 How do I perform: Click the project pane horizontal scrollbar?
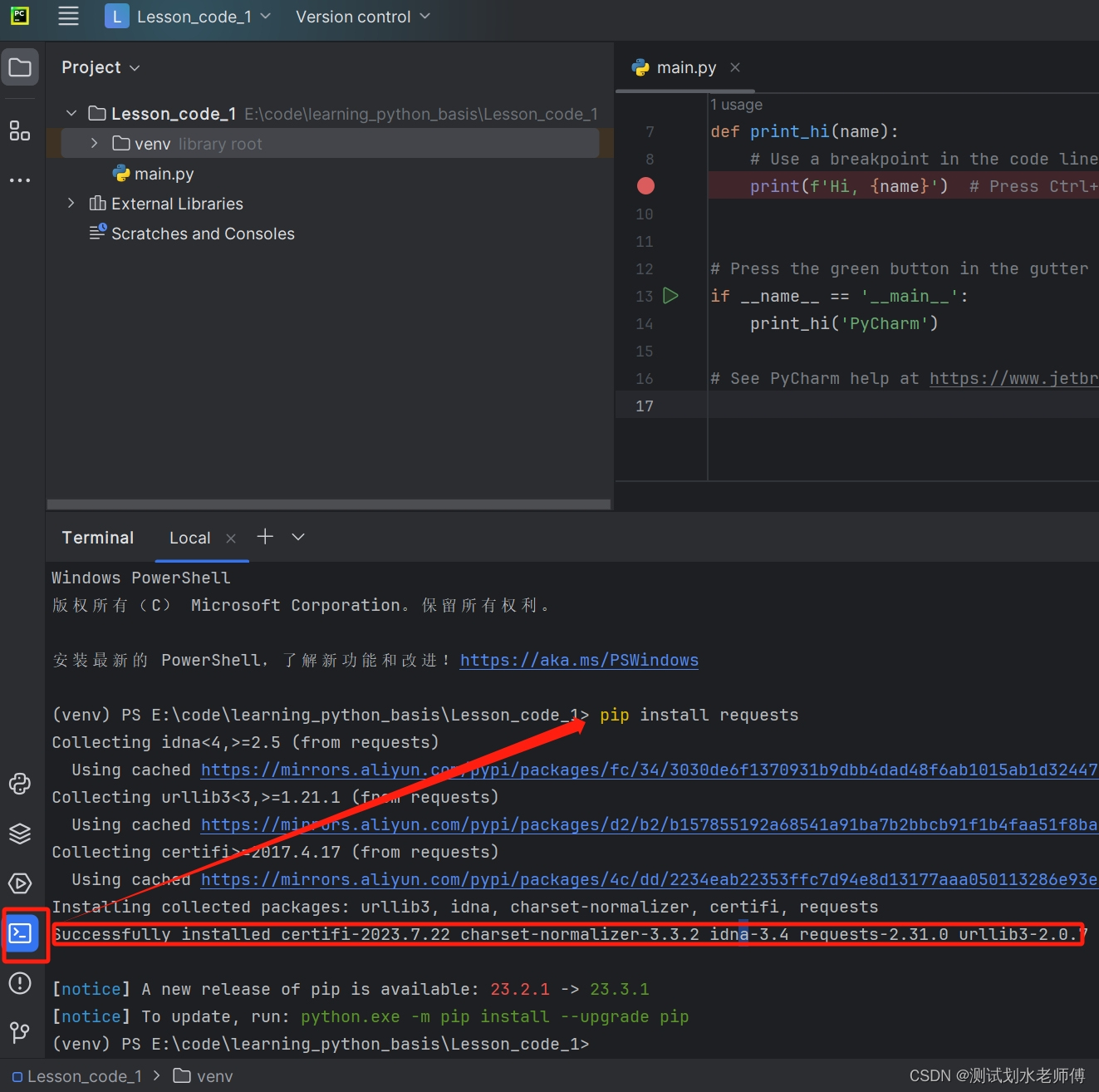[329, 504]
